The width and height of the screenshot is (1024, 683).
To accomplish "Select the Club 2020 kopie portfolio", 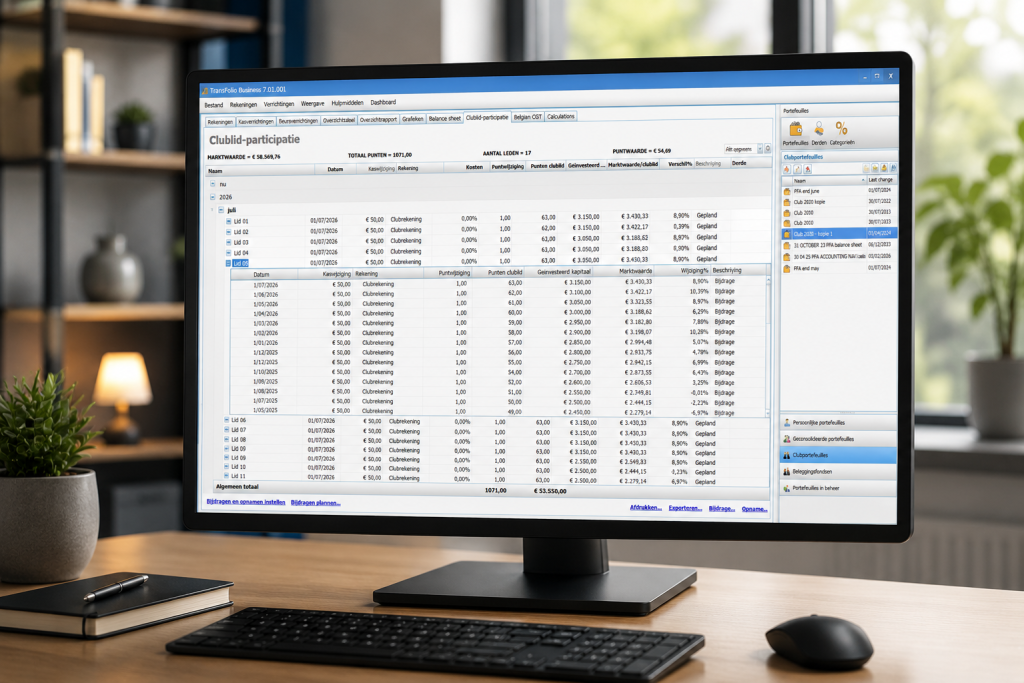I will [839, 202].
